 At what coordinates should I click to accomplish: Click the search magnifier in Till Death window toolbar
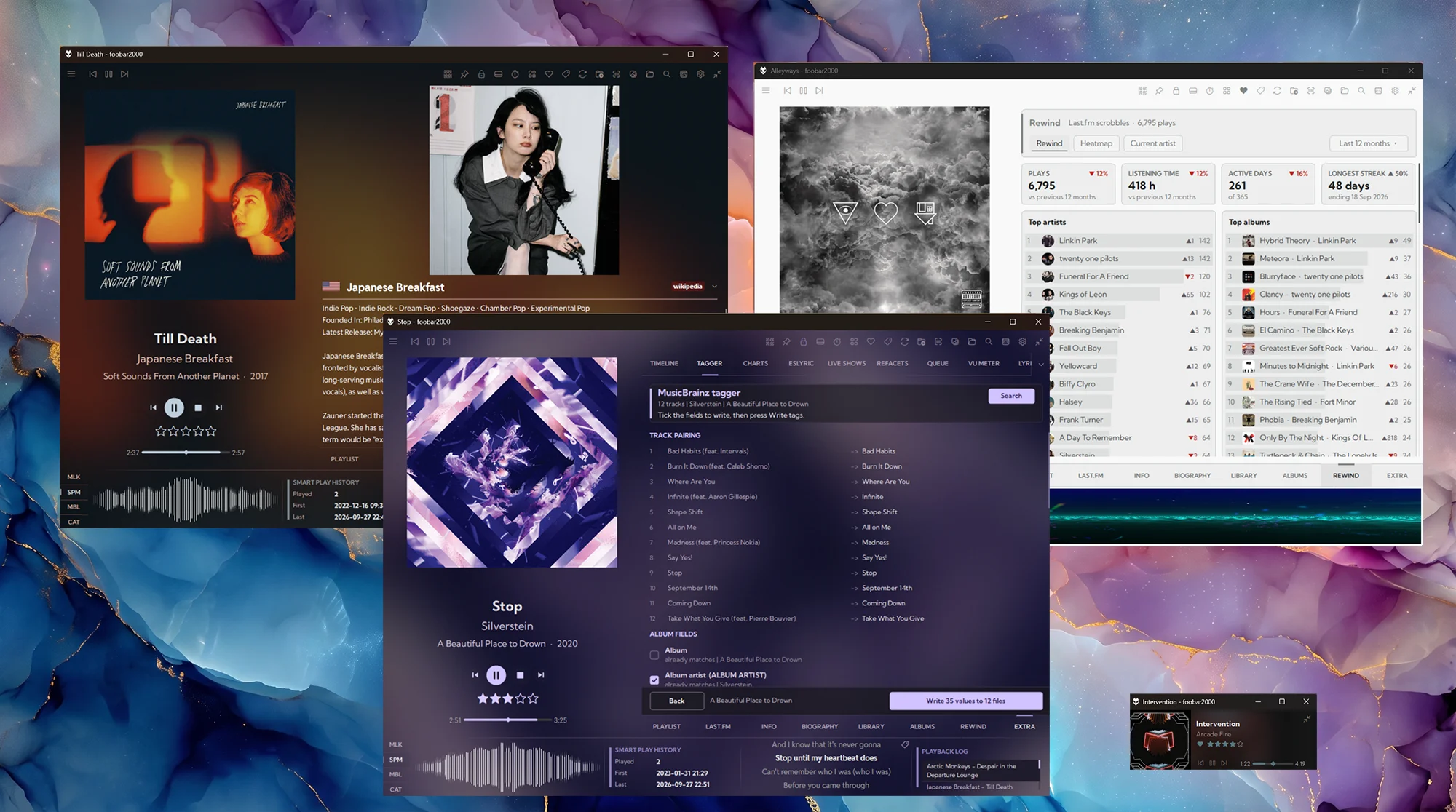tap(667, 74)
